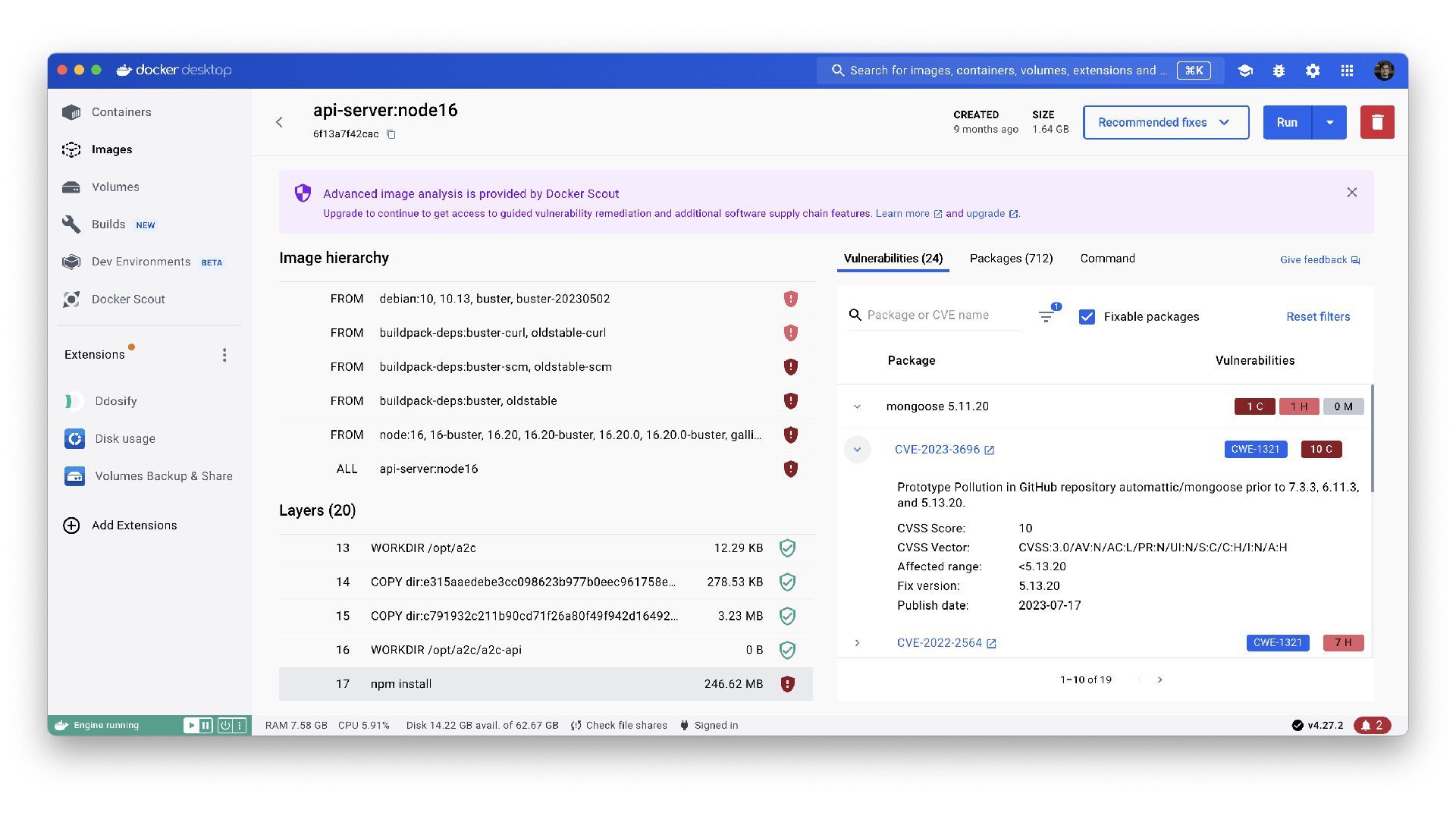This screenshot has height=819, width=1456.
Task: Open the Learning center graduation cap icon
Action: 1244,71
